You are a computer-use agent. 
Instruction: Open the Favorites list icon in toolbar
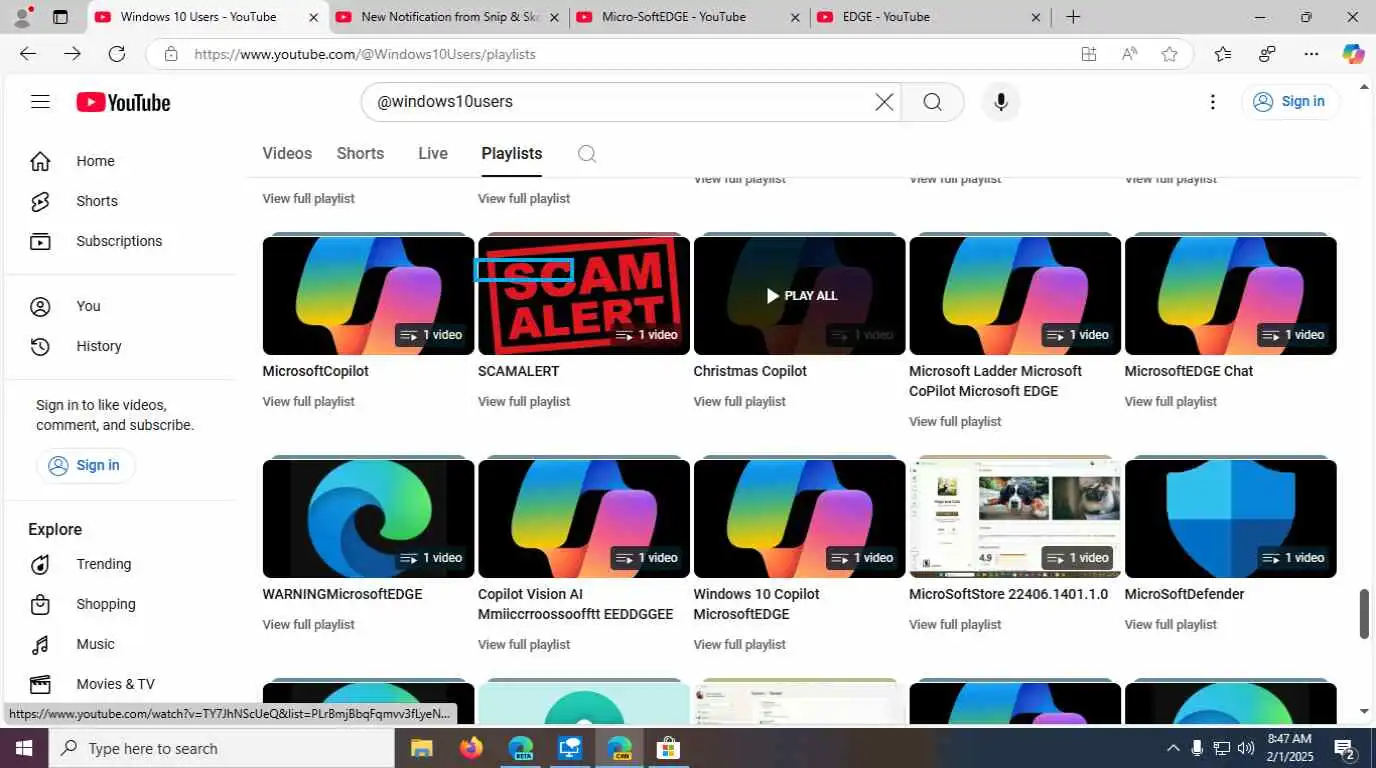(1222, 54)
